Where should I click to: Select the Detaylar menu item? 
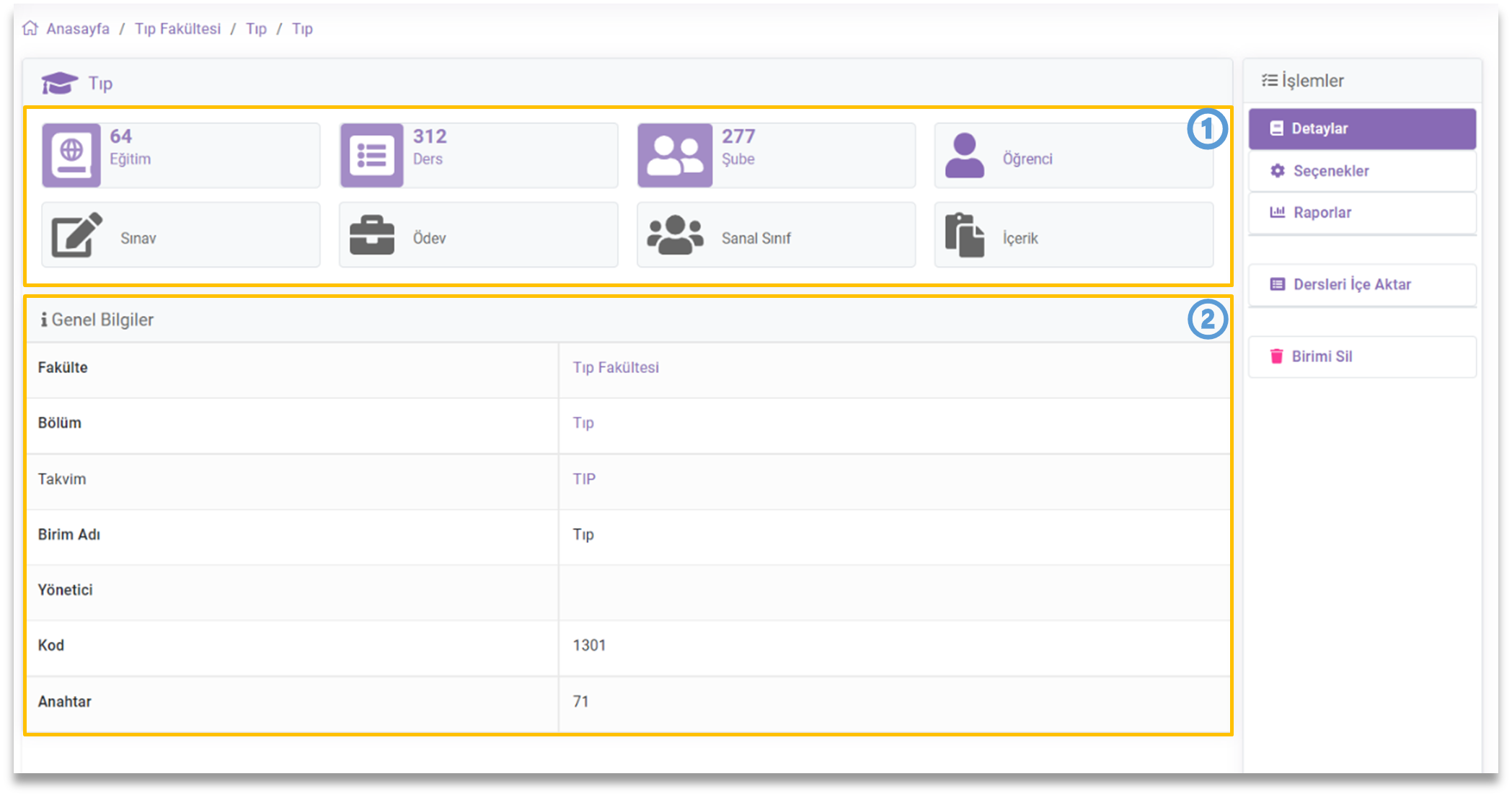pos(1361,129)
